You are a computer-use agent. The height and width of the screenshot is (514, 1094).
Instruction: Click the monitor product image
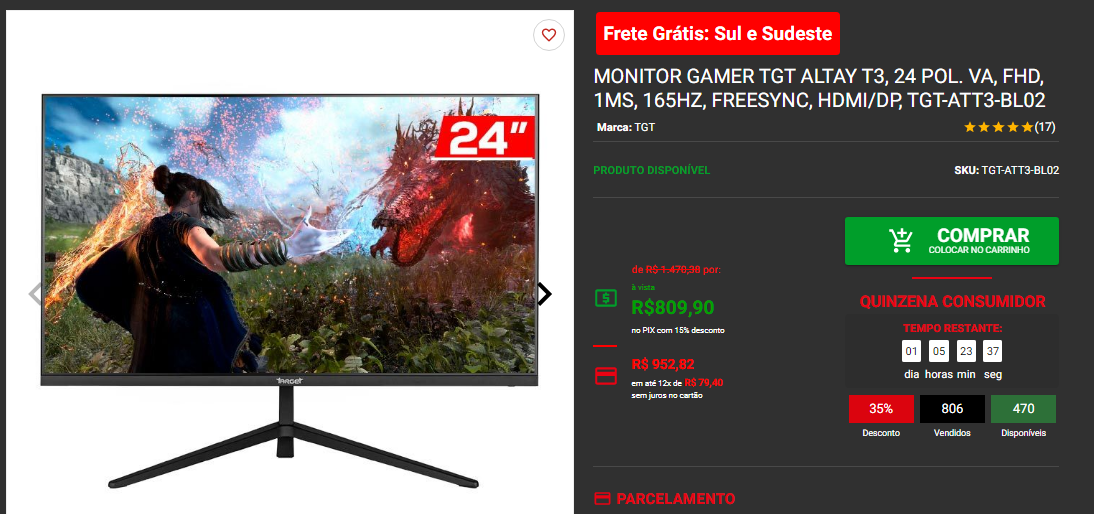tap(290, 291)
